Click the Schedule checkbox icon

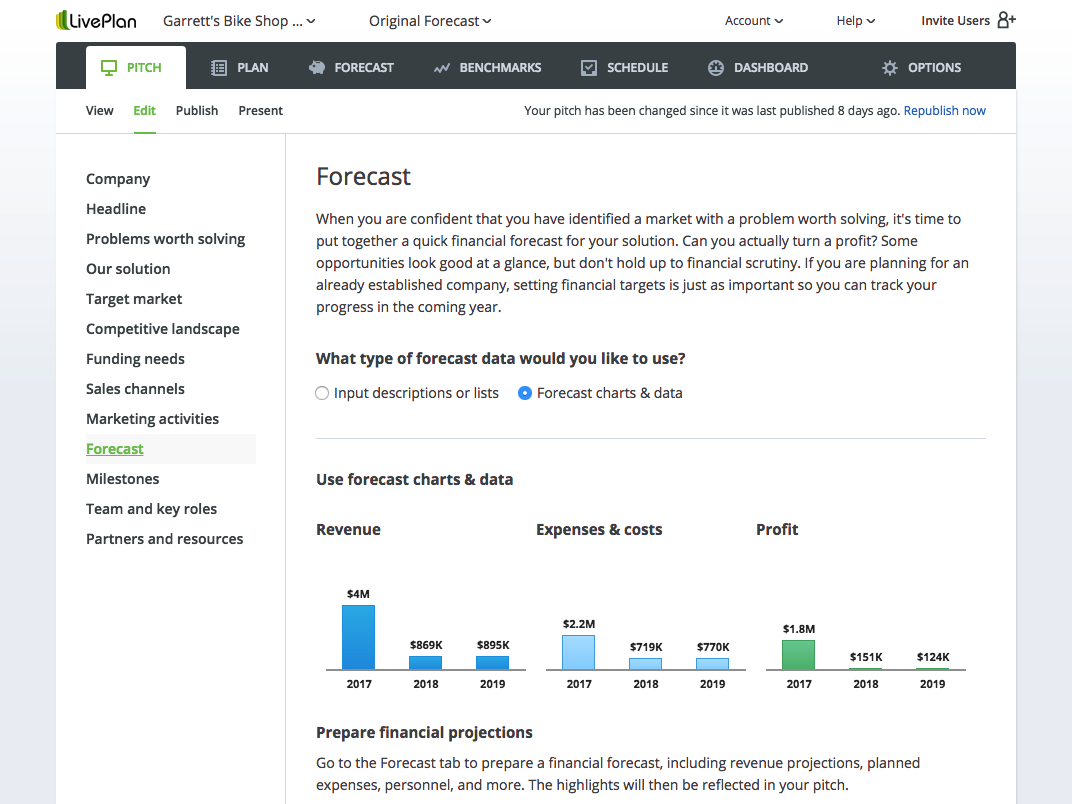pos(589,68)
